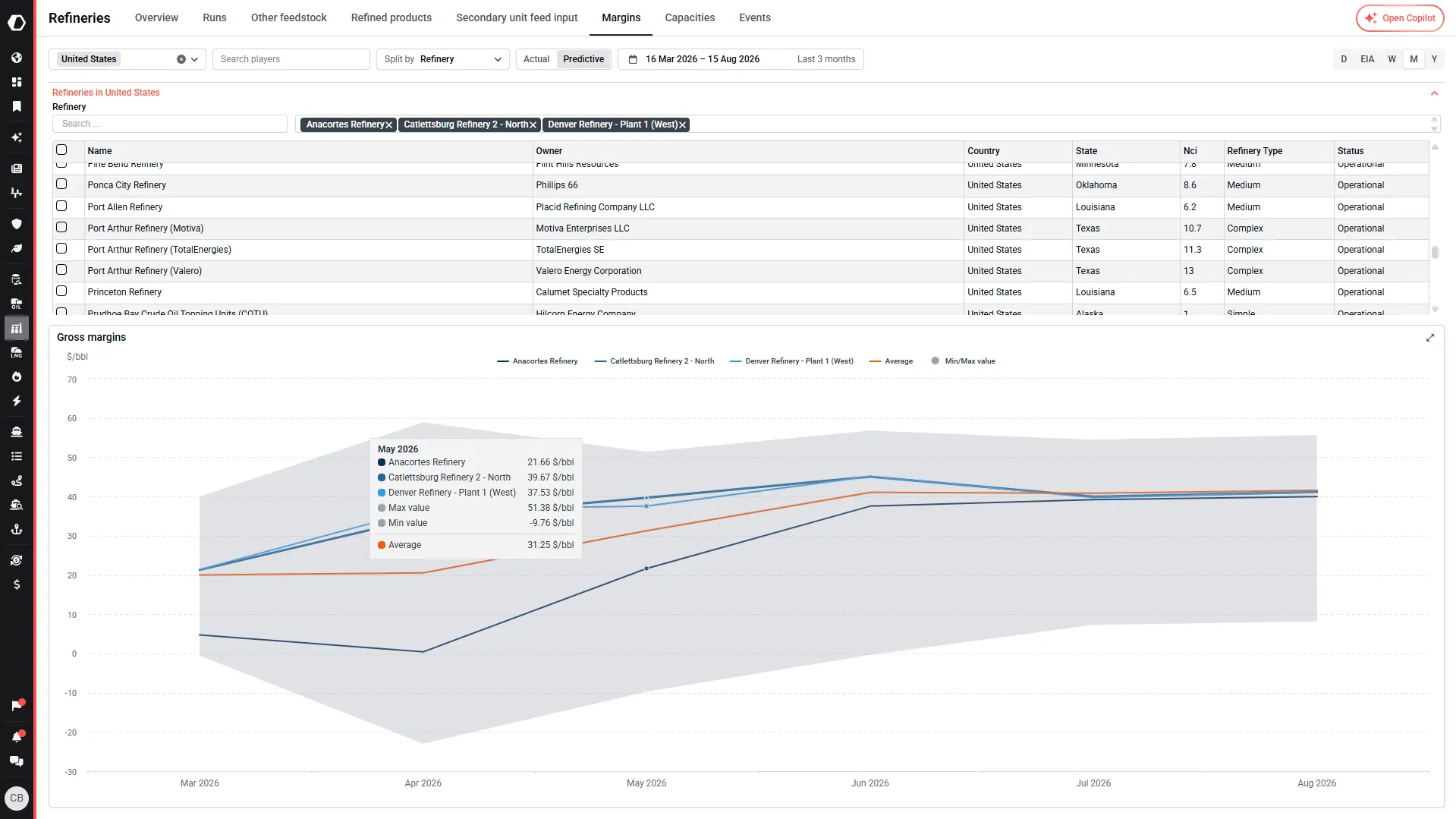Check the Port Arthur Refinery (Motiva) row

[61, 228]
